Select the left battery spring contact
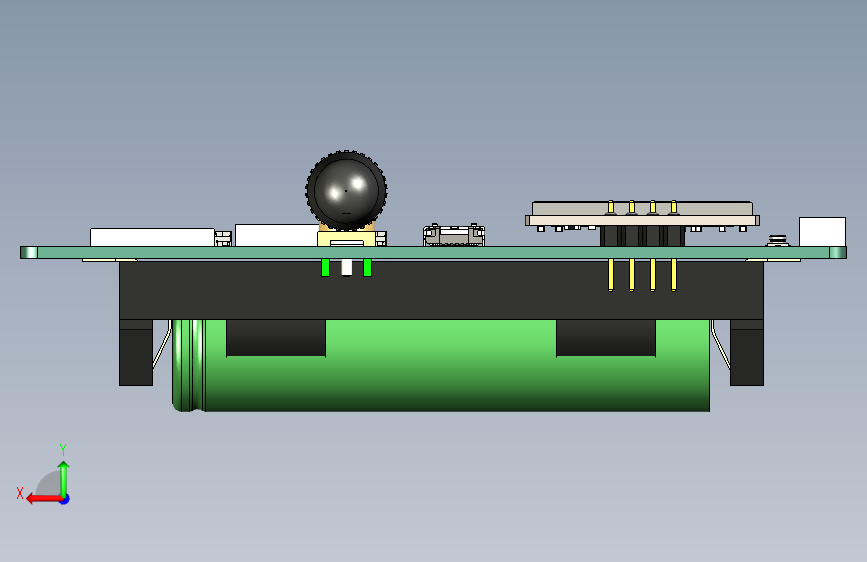Image resolution: width=867 pixels, height=562 pixels. click(162, 344)
